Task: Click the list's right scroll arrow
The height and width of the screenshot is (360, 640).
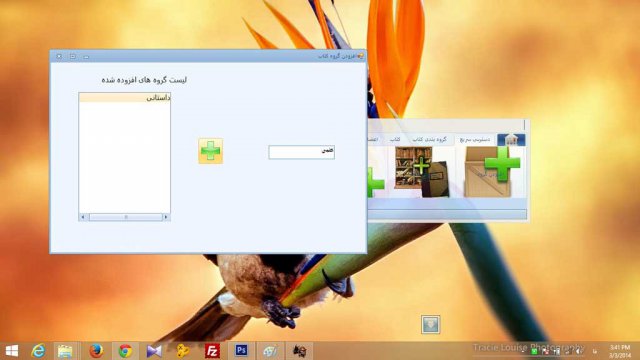Action: tap(166, 217)
